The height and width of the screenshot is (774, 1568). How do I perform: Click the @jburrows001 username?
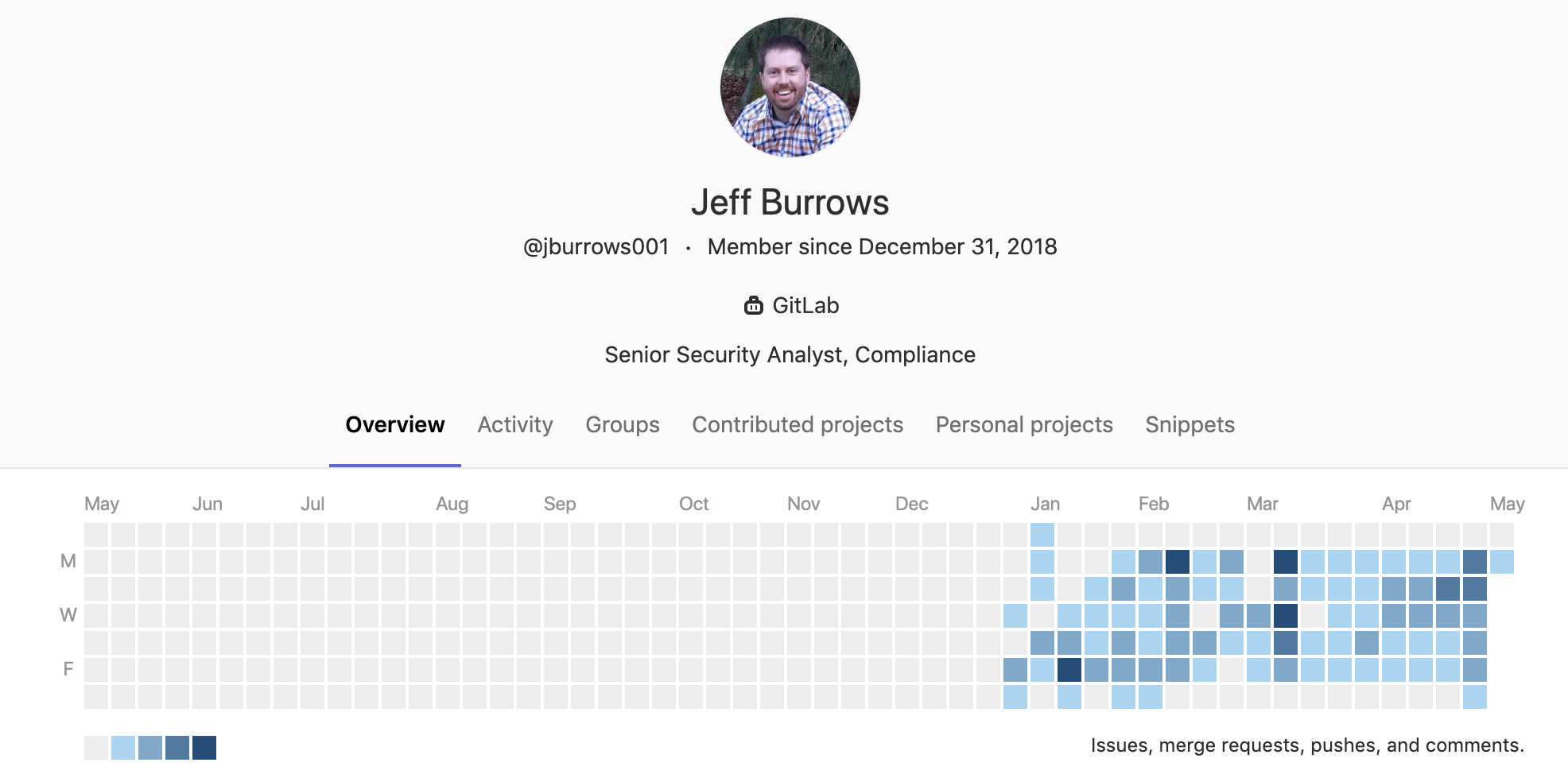[x=596, y=247]
